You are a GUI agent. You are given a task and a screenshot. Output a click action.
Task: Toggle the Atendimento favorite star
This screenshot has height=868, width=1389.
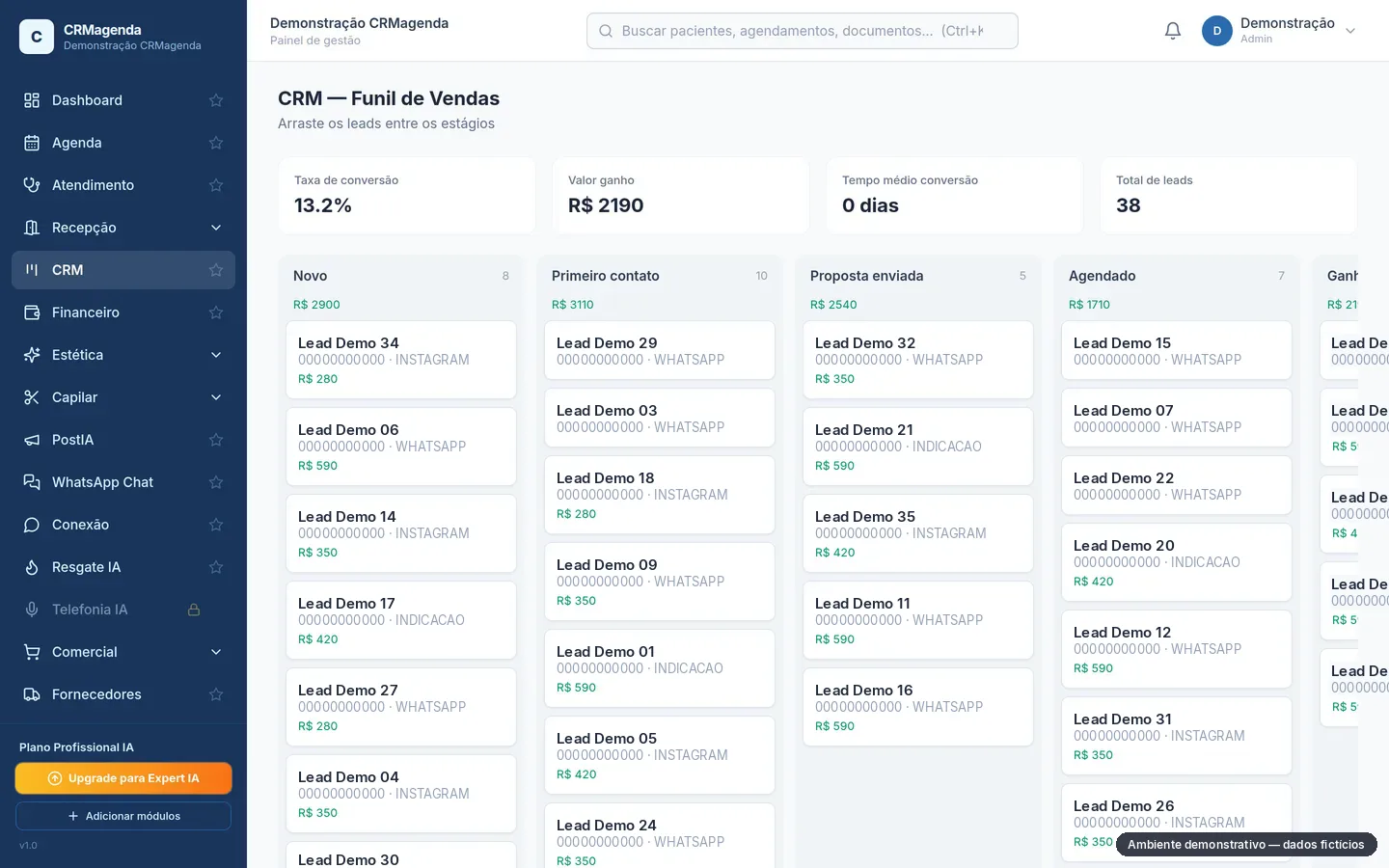pyautogui.click(x=216, y=185)
